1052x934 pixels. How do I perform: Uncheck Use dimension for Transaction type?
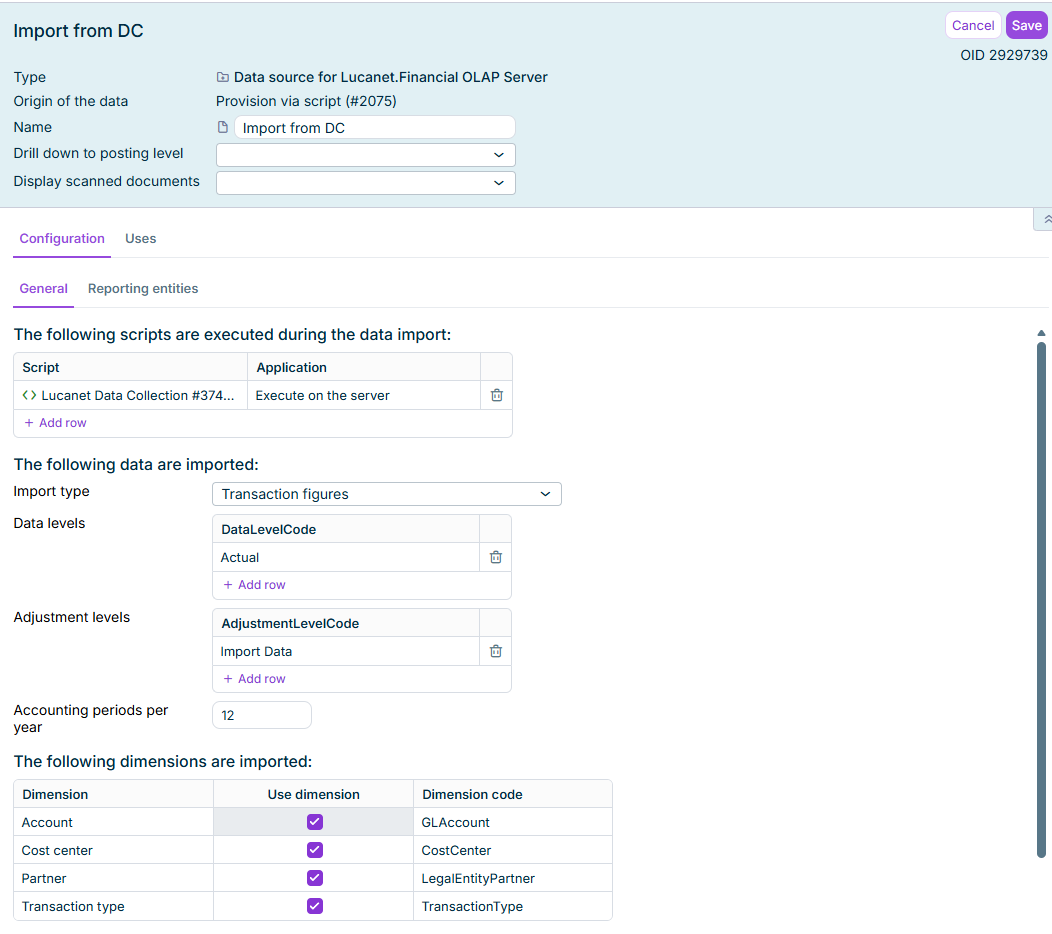coord(315,906)
